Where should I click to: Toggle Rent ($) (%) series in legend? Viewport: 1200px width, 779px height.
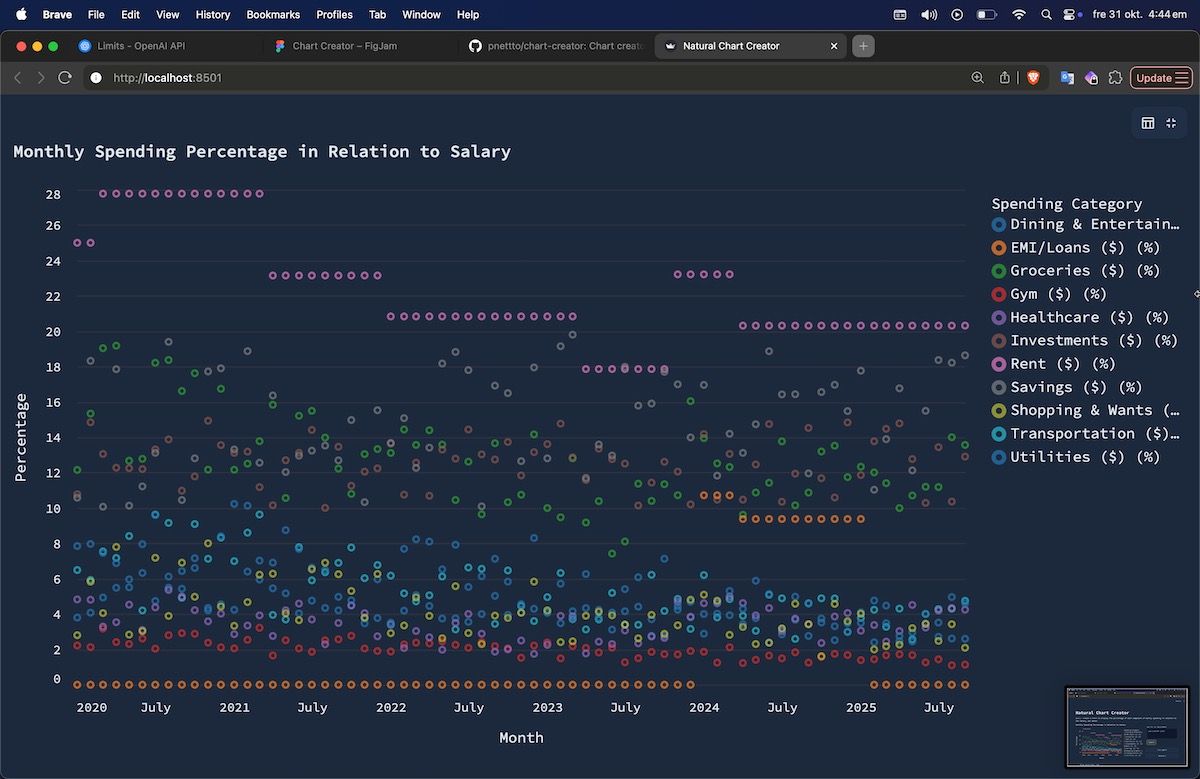1062,364
